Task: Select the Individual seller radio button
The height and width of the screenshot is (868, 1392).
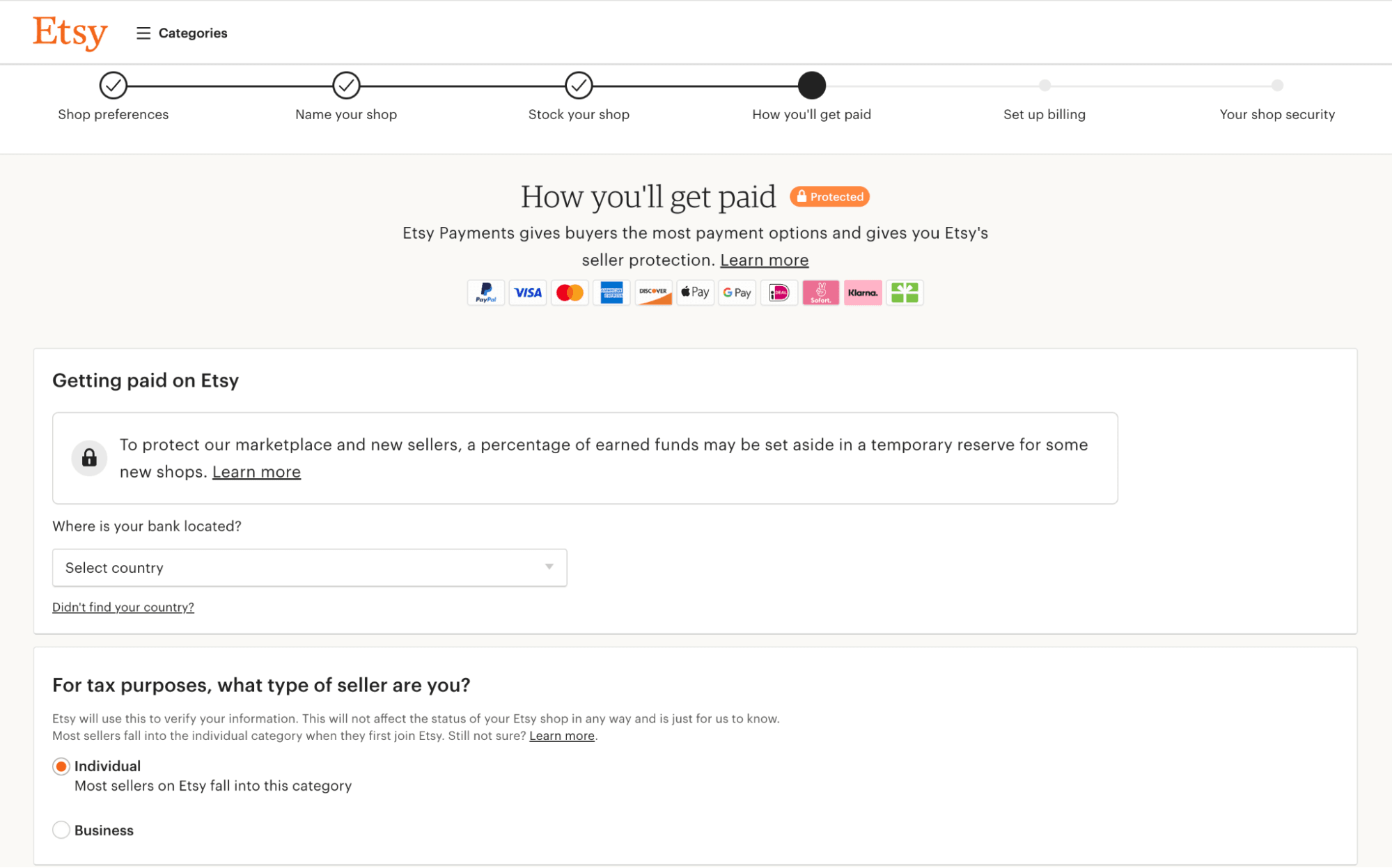Action: 61,766
